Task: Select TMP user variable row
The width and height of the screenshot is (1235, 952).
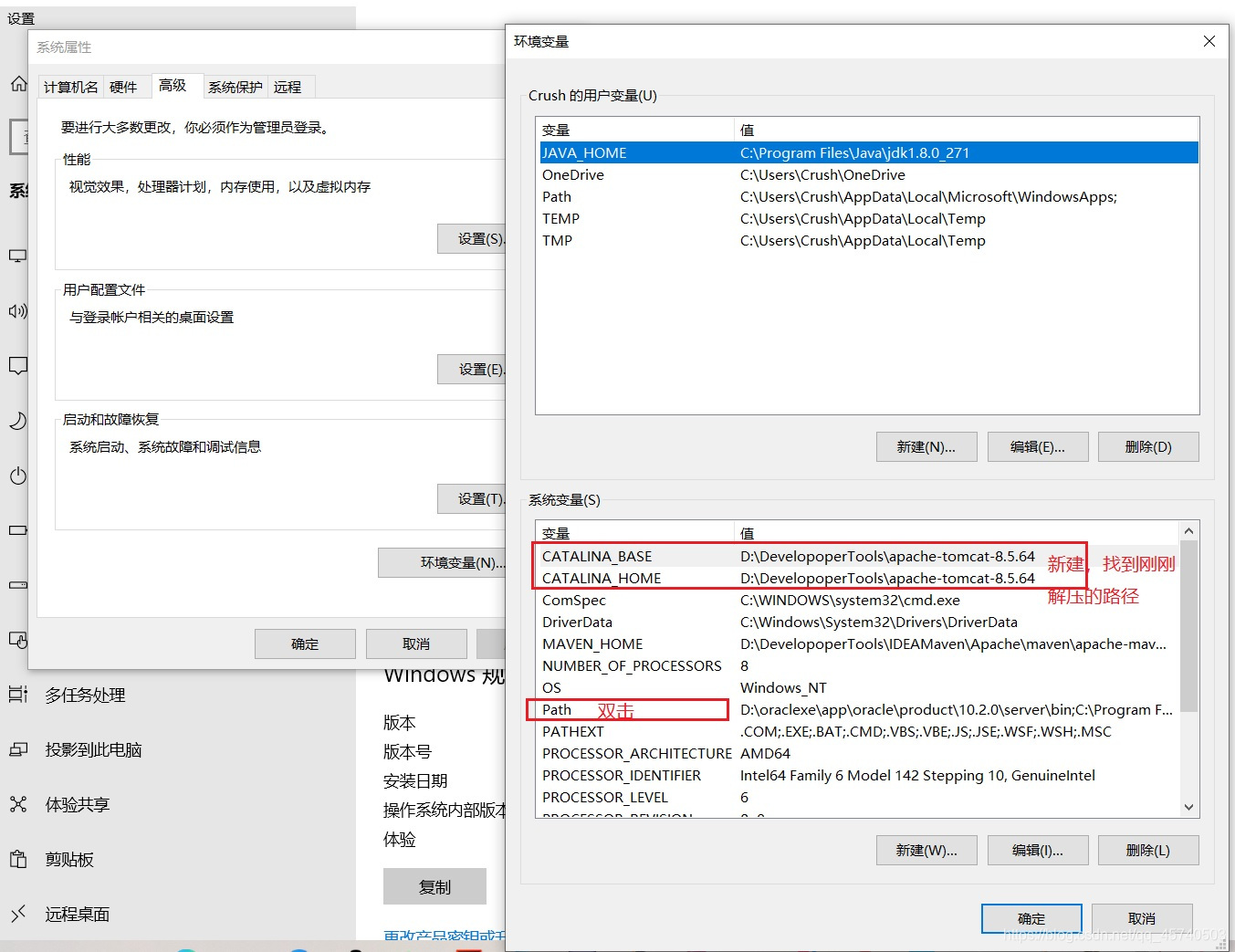Action: (867, 241)
